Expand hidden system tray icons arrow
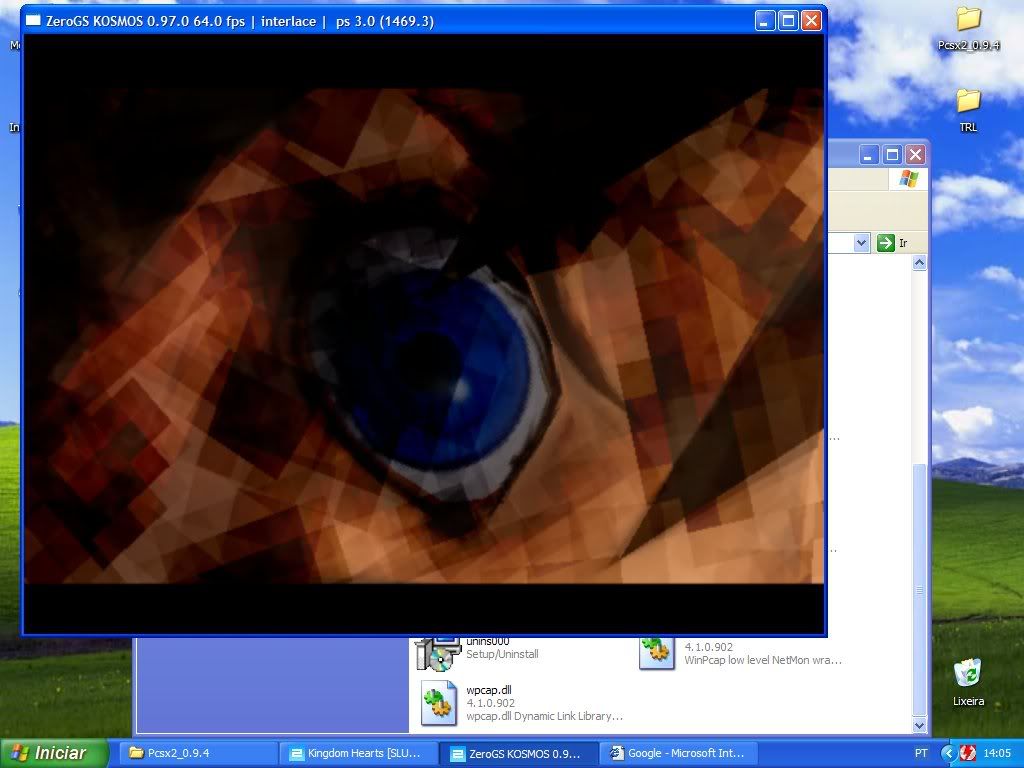Screen dimensions: 1024x768 947,753
